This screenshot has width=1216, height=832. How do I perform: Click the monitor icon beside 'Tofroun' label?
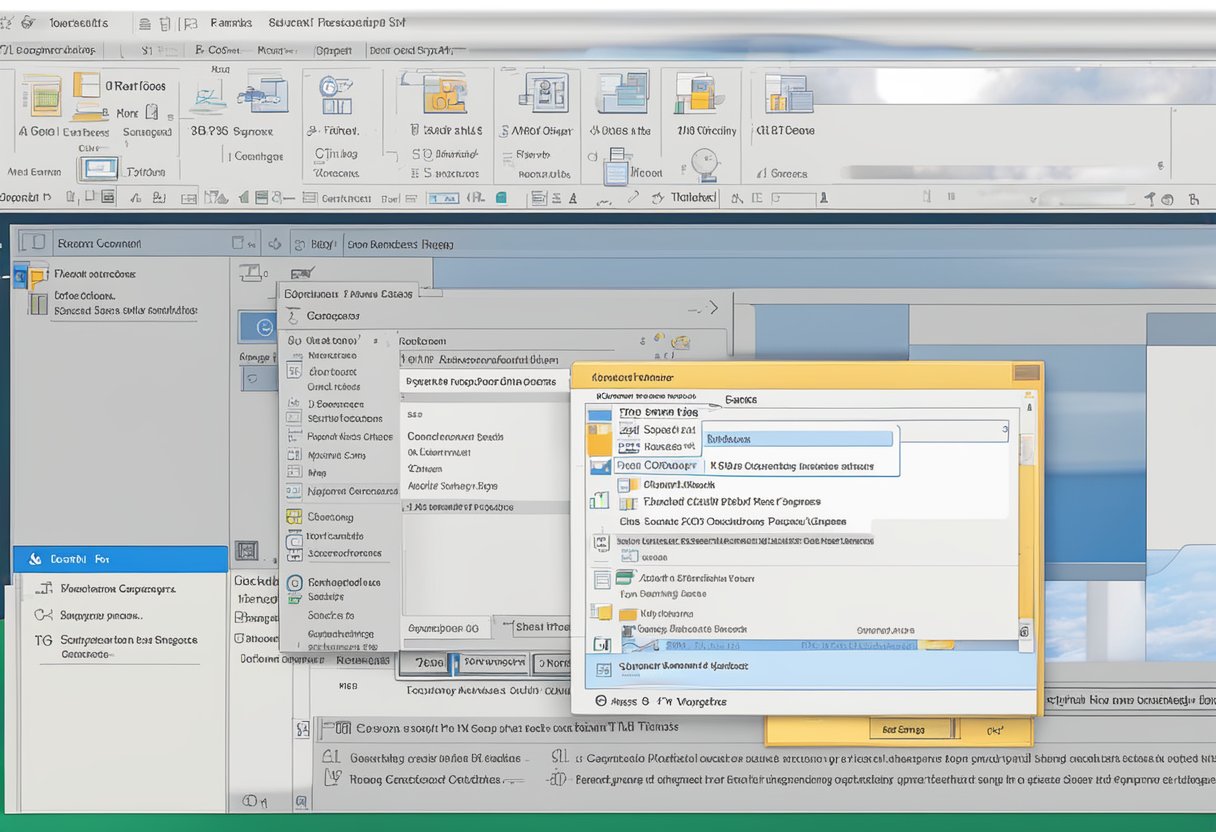point(98,170)
